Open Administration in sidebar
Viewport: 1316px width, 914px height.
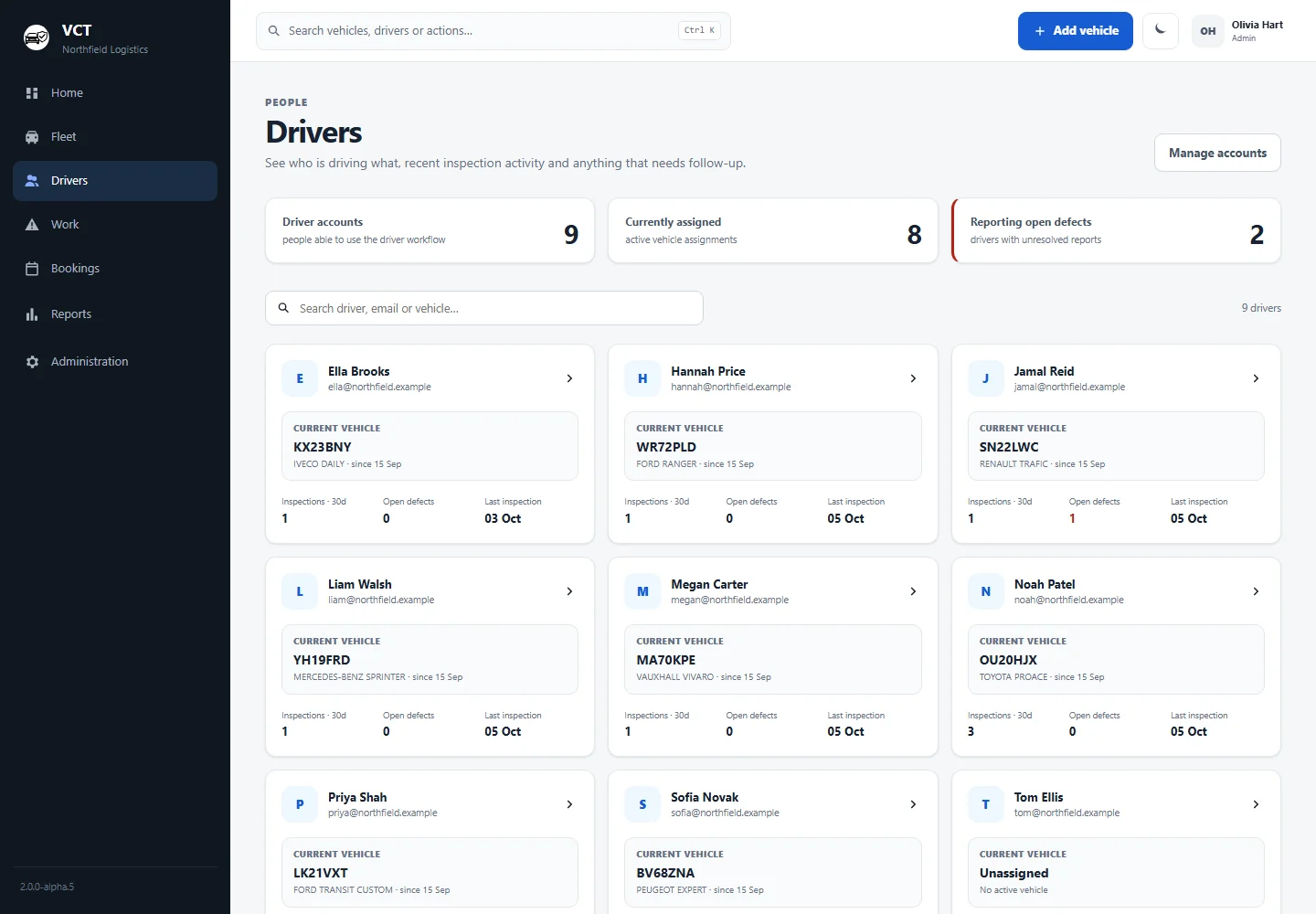pyautogui.click(x=115, y=362)
